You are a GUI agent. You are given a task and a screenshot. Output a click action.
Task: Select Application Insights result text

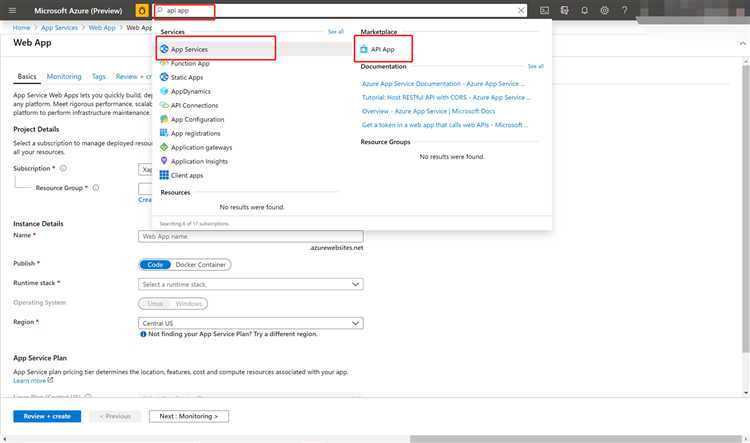[x=199, y=161]
